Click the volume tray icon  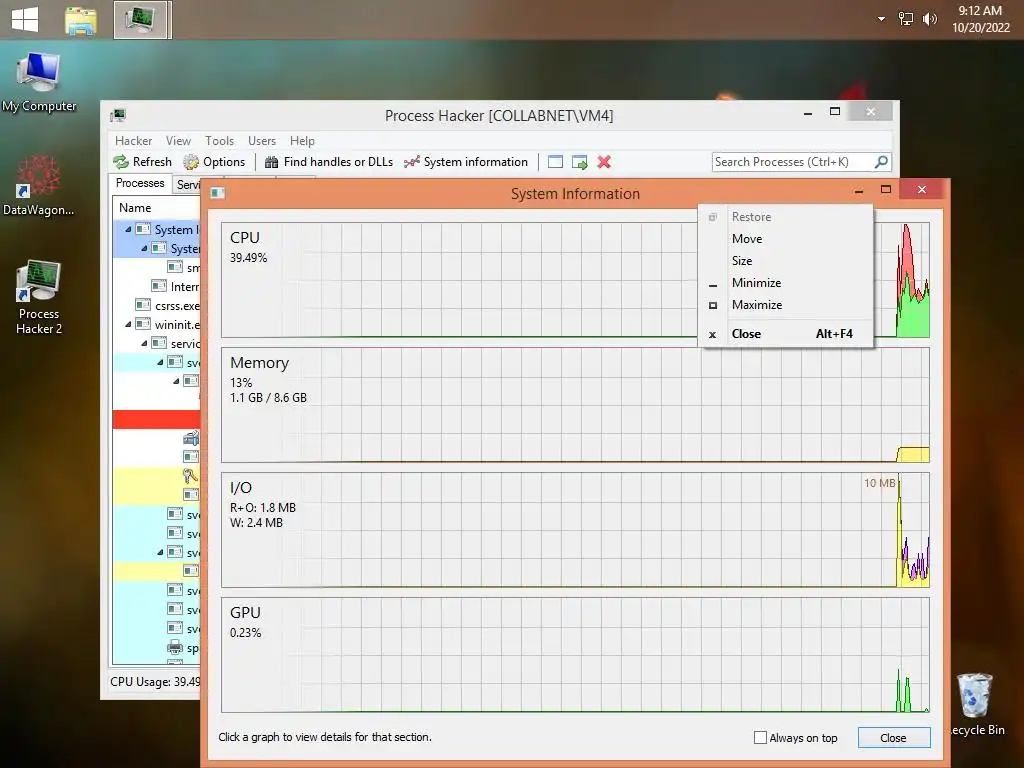929,19
